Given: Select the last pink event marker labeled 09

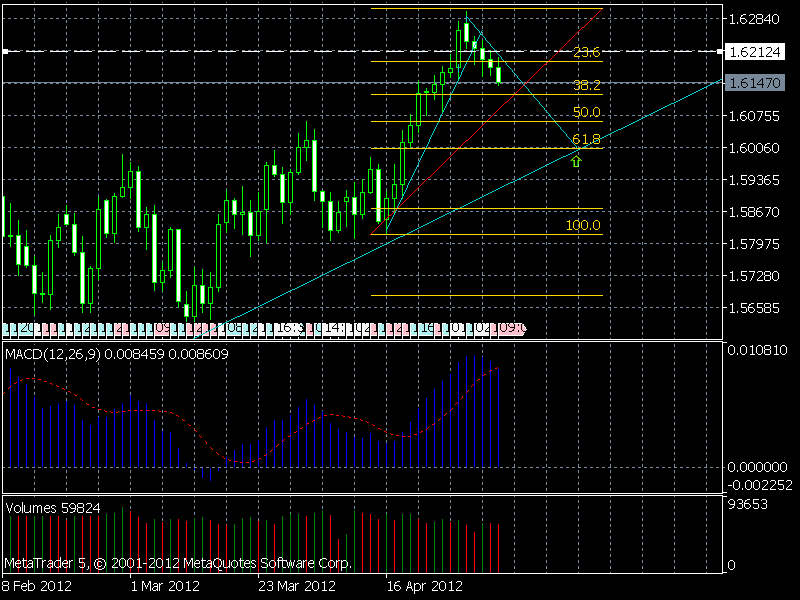Looking at the screenshot, I should tap(511, 329).
